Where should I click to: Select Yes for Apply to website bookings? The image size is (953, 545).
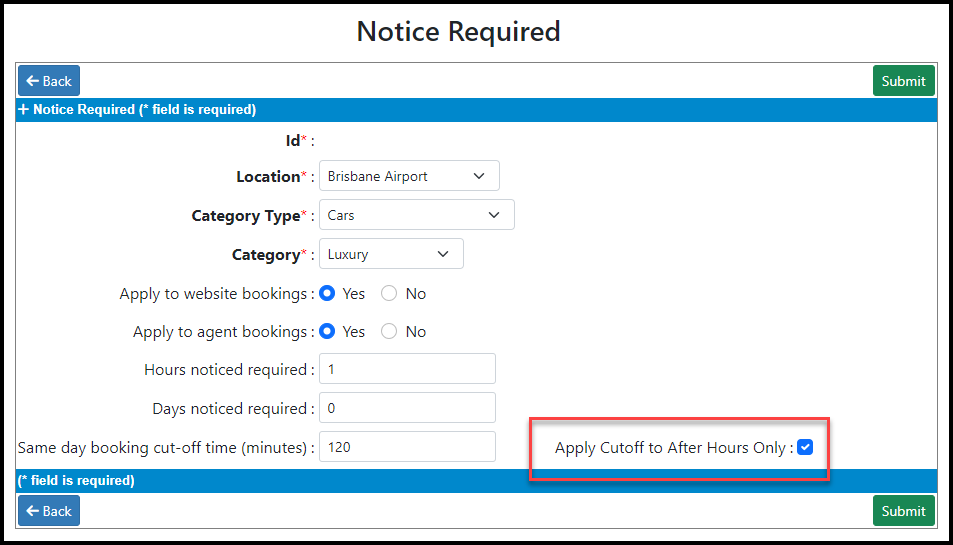(327, 293)
